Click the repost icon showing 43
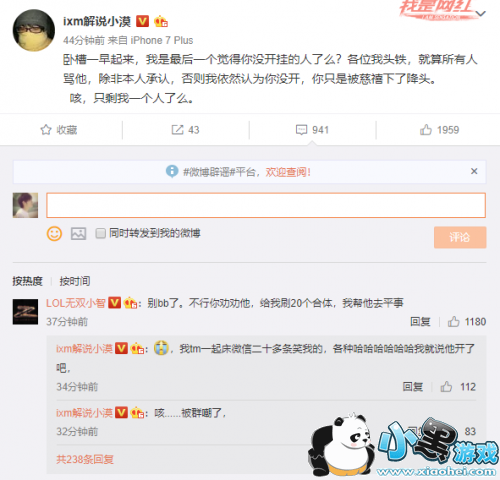The height and width of the screenshot is (480, 500). 177,130
